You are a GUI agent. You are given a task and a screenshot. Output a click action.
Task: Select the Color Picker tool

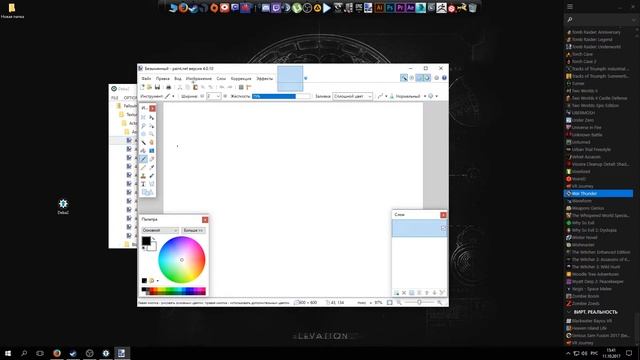(151, 167)
